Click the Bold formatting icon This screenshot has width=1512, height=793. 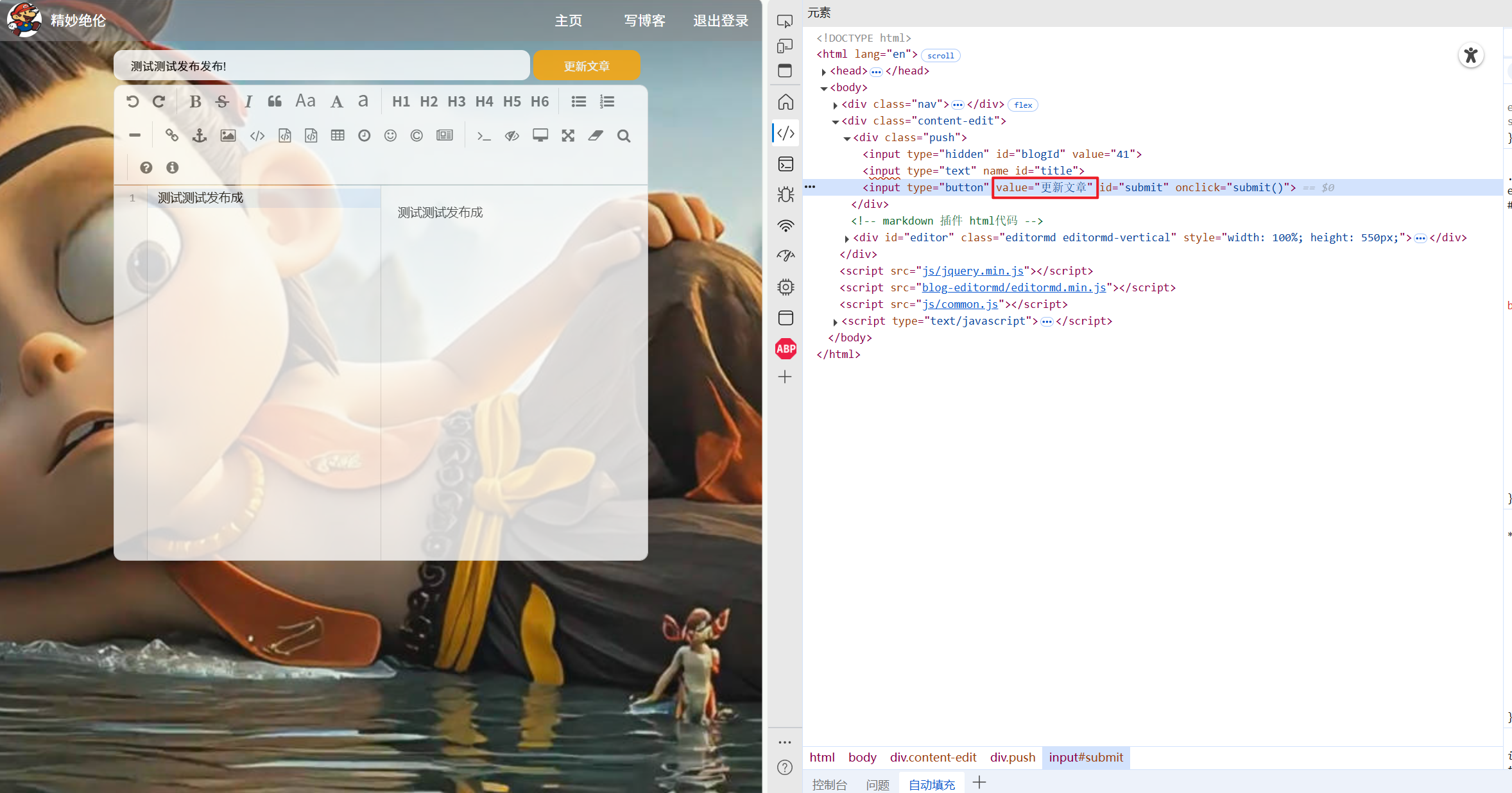tap(195, 101)
